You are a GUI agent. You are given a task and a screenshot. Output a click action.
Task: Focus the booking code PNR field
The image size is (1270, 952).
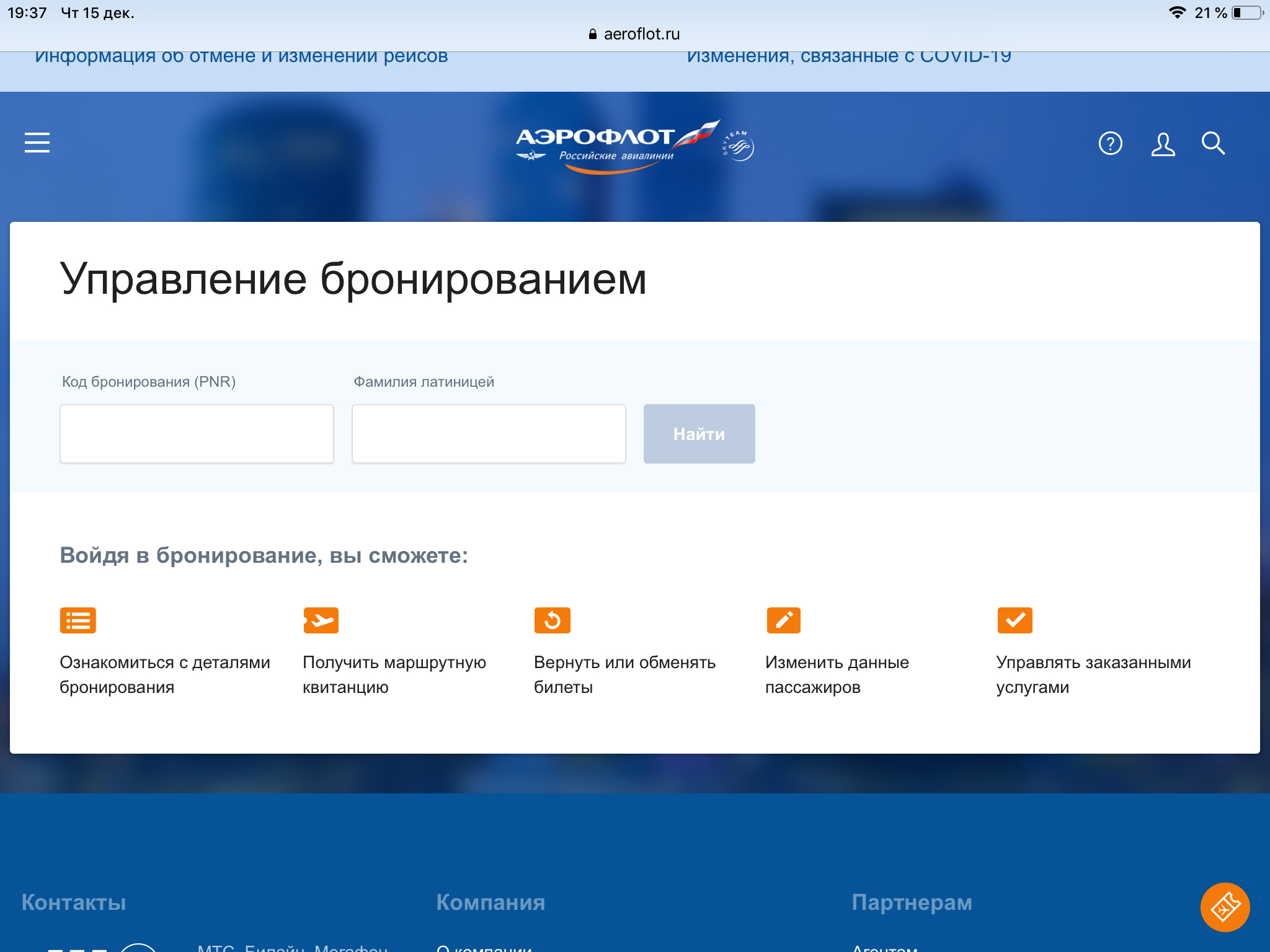click(197, 434)
